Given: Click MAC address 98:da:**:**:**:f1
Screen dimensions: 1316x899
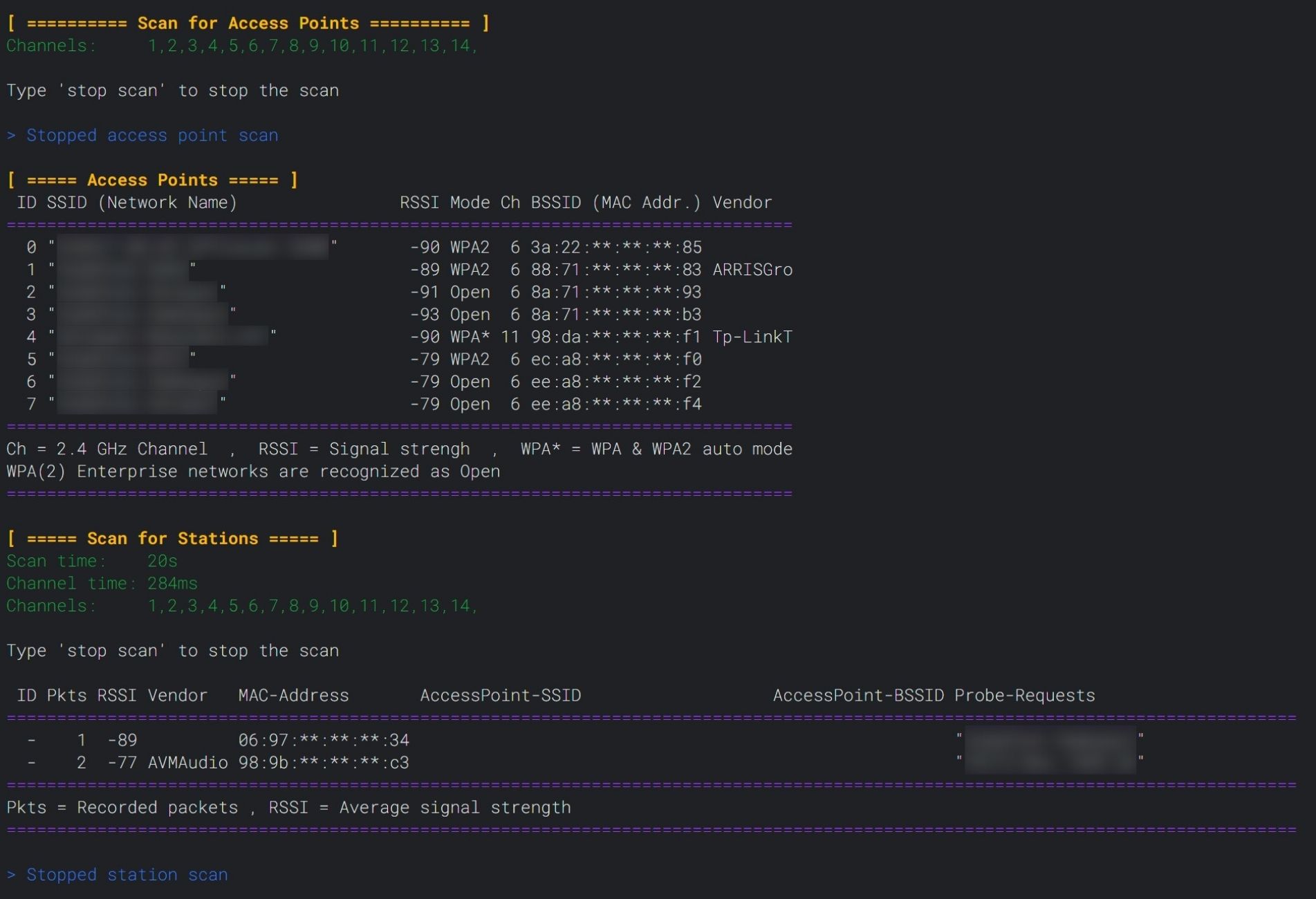Looking at the screenshot, I should pyautogui.click(x=616, y=337).
